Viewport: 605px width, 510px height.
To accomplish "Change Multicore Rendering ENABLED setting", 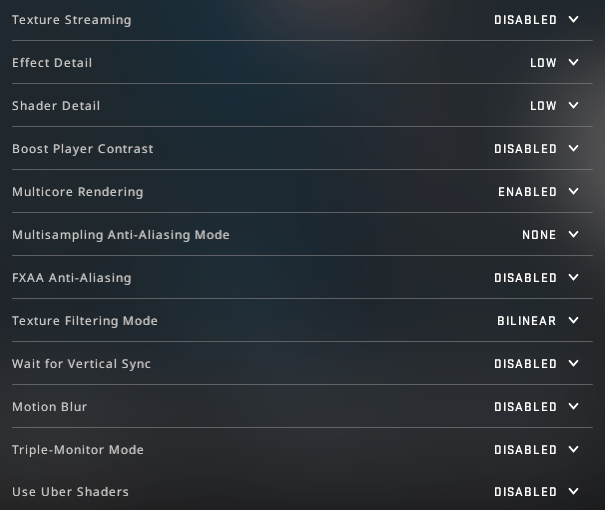I will pos(527,192).
